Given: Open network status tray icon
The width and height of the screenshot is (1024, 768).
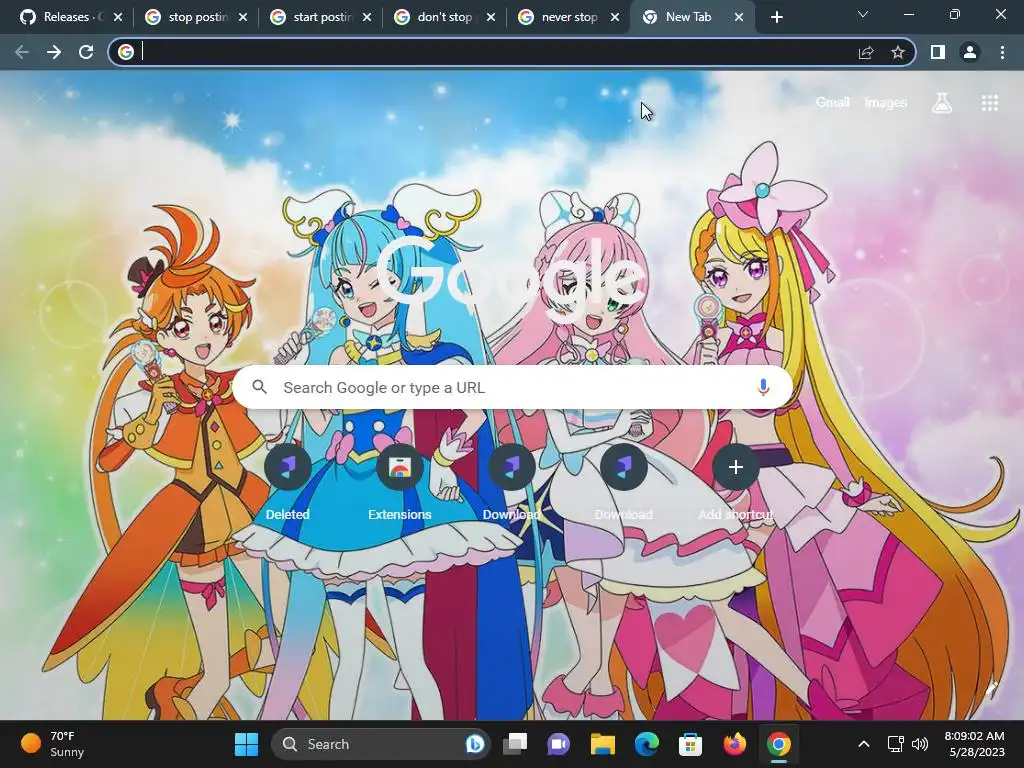Looking at the screenshot, I should (895, 744).
